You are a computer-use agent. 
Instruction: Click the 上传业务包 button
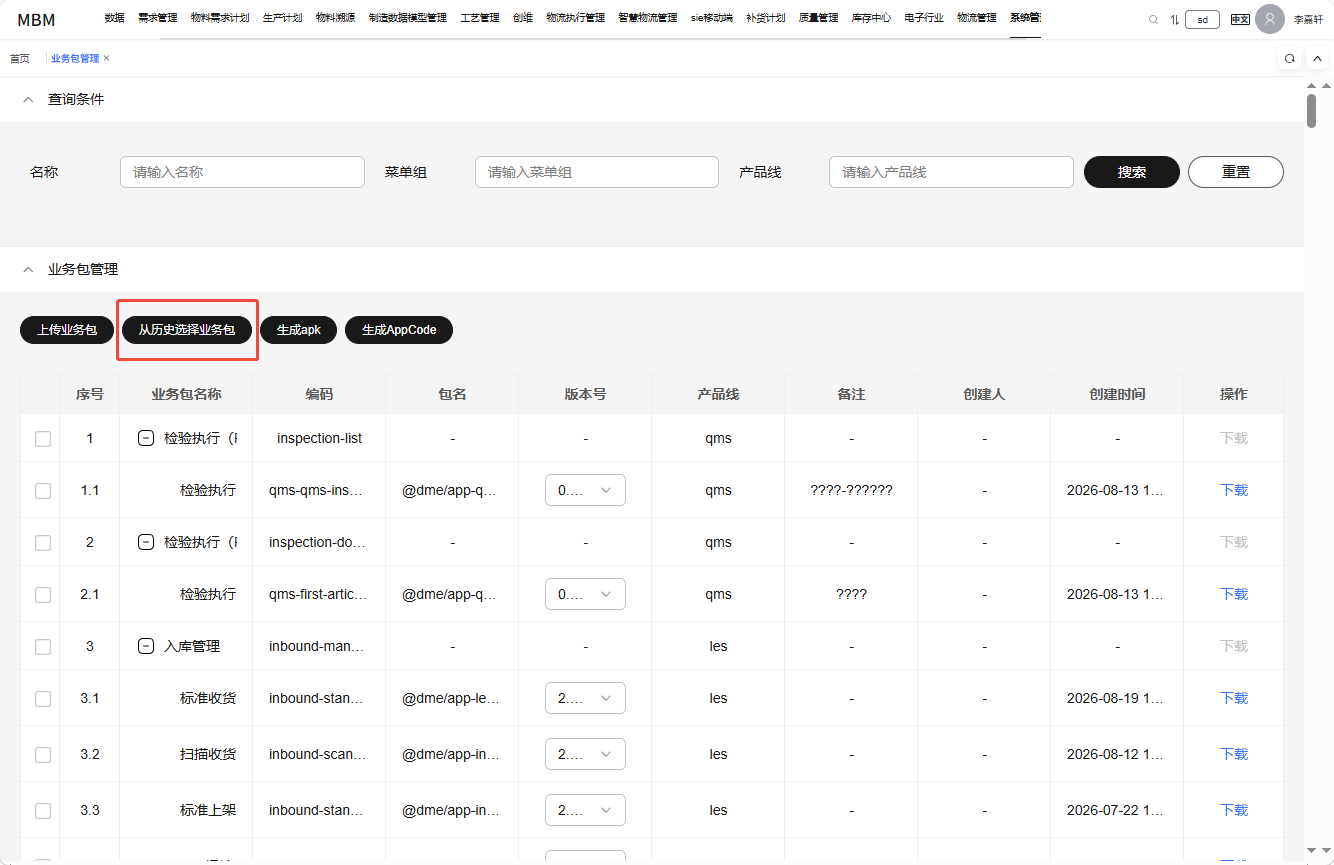(67, 330)
